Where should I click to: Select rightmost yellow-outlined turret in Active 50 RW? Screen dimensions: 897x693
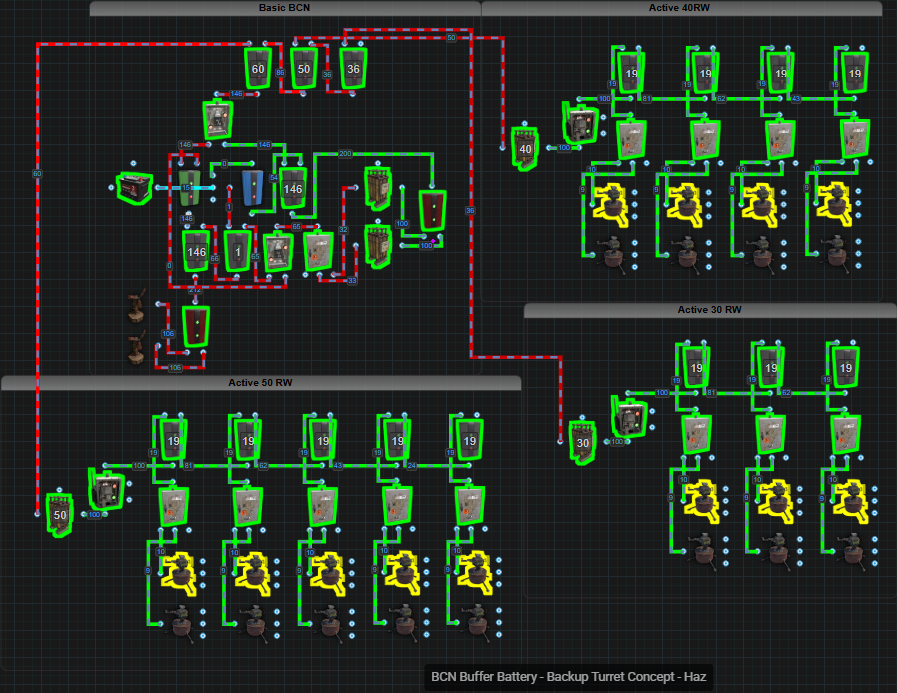(474, 573)
